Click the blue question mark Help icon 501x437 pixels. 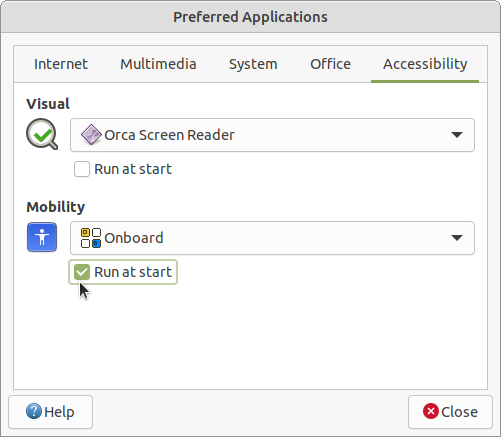tap(34, 411)
